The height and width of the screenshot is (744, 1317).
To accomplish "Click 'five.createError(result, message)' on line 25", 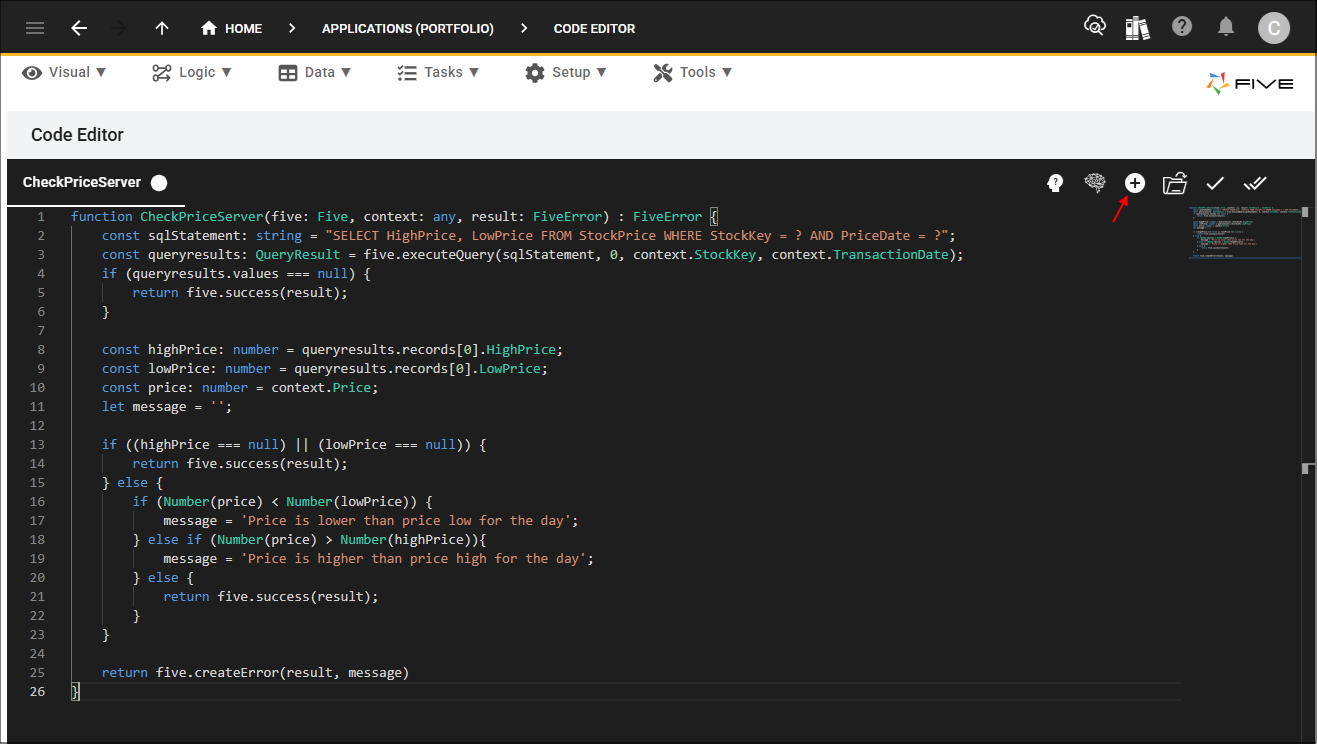I will click(283, 673).
